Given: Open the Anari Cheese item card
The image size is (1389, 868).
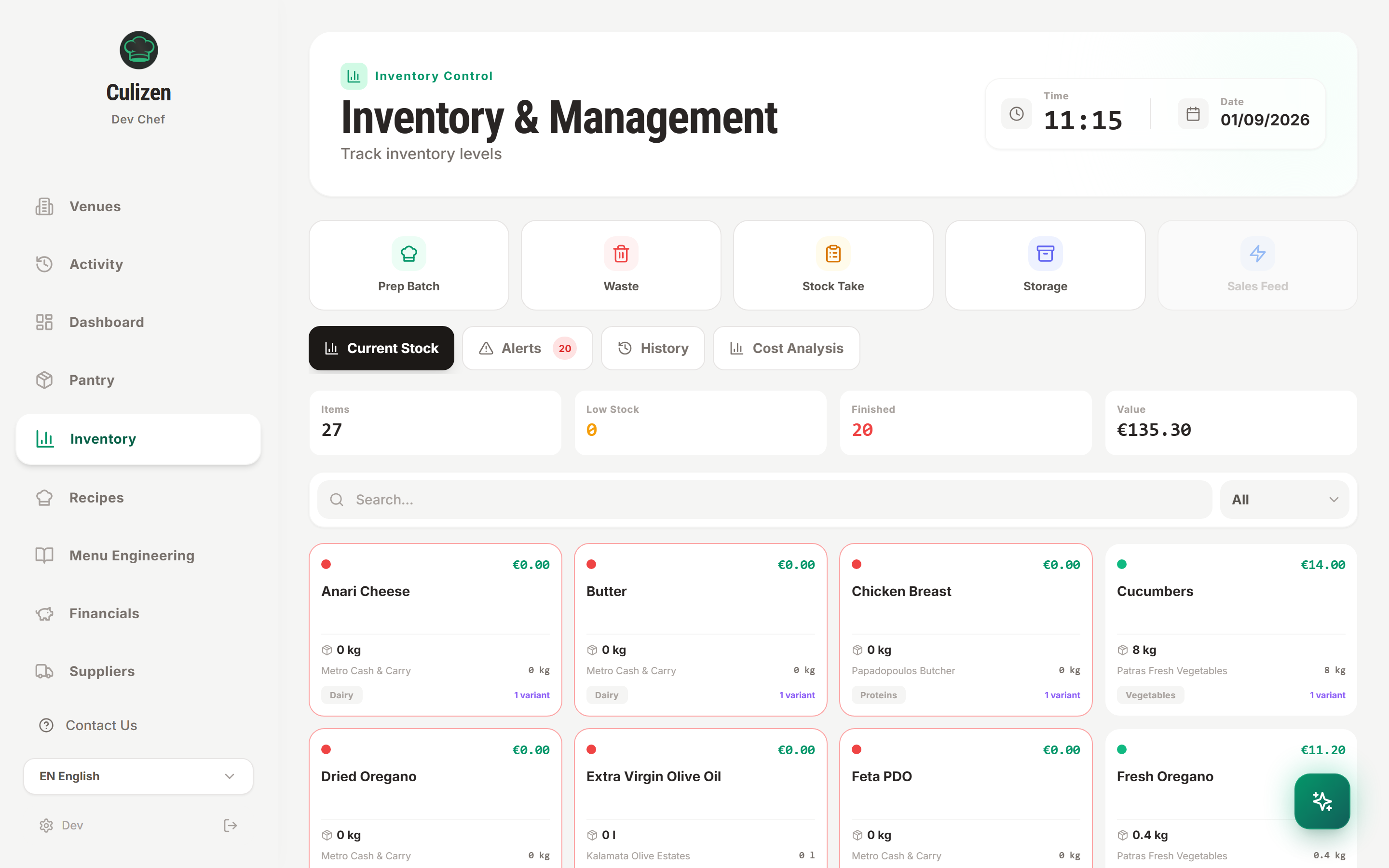Looking at the screenshot, I should coord(435,630).
